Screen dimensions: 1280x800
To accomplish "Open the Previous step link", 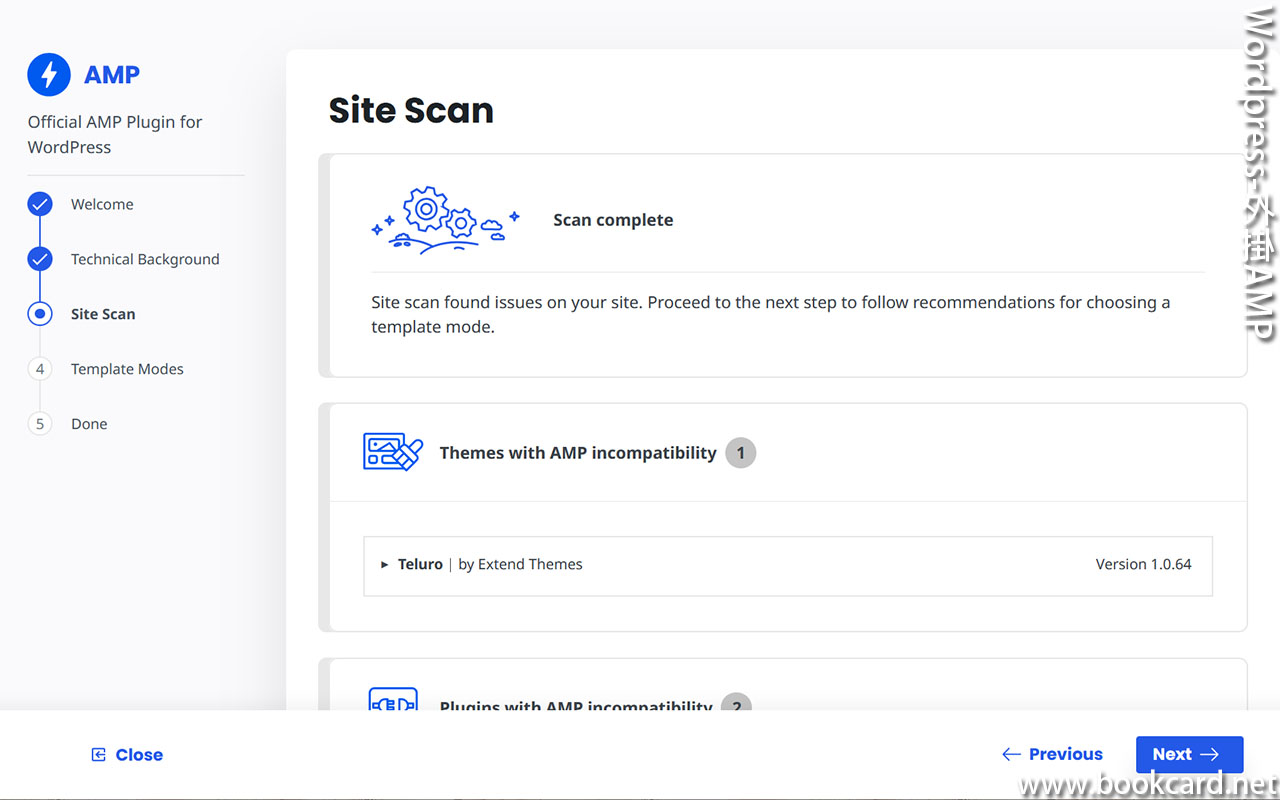I will [1065, 754].
